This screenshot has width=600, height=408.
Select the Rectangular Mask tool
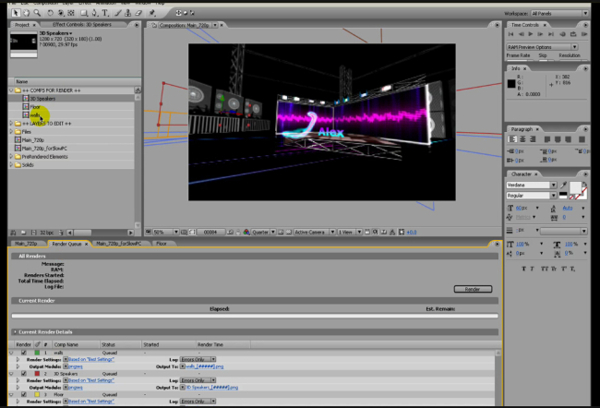pos(84,13)
